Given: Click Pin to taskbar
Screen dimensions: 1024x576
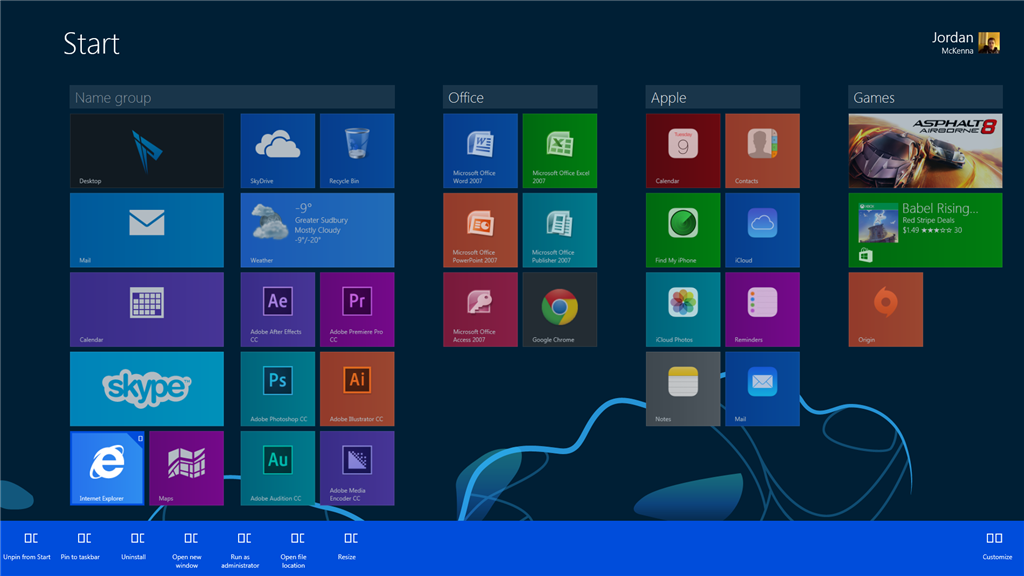Looking at the screenshot, I should click(x=80, y=547).
